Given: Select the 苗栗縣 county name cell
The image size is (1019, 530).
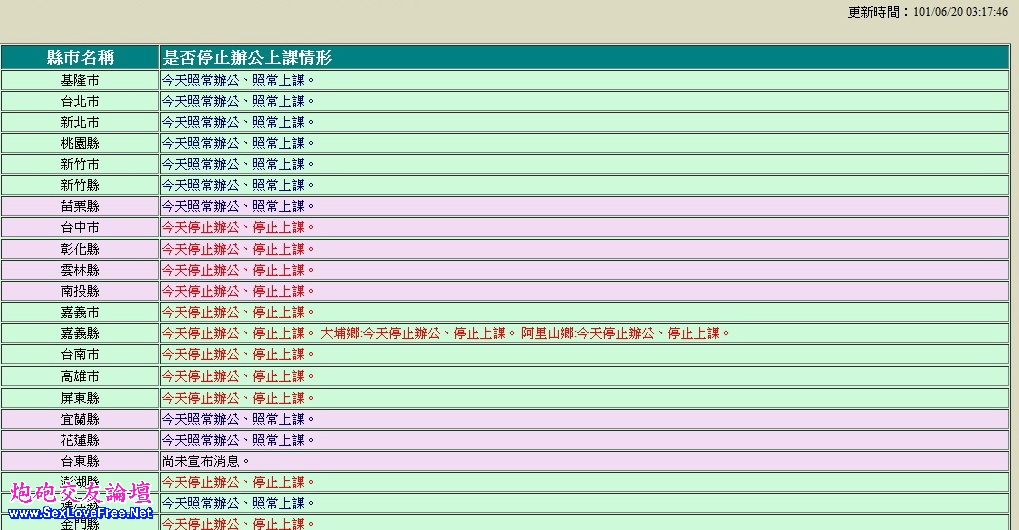Looking at the screenshot, I should 80,206.
